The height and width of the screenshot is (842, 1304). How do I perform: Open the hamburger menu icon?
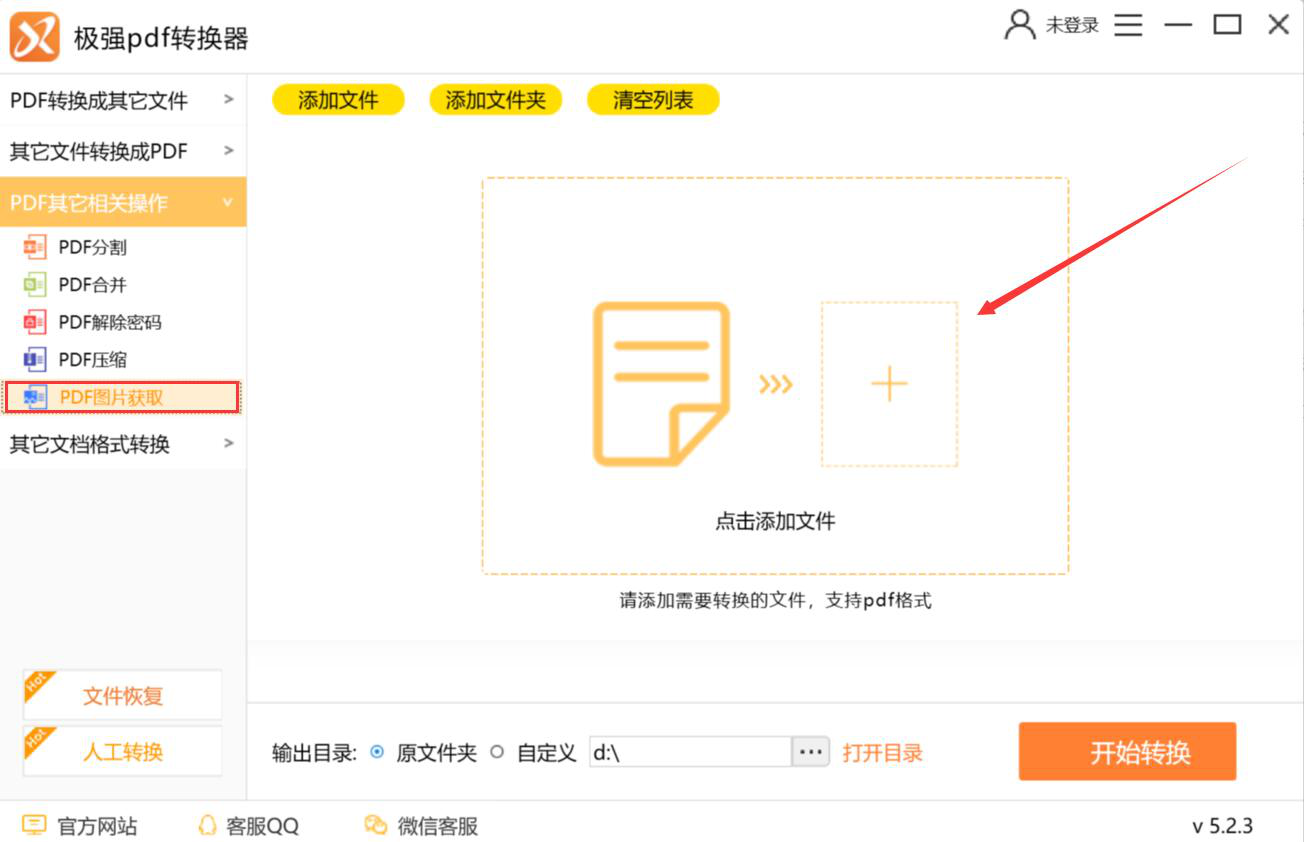pos(1128,25)
